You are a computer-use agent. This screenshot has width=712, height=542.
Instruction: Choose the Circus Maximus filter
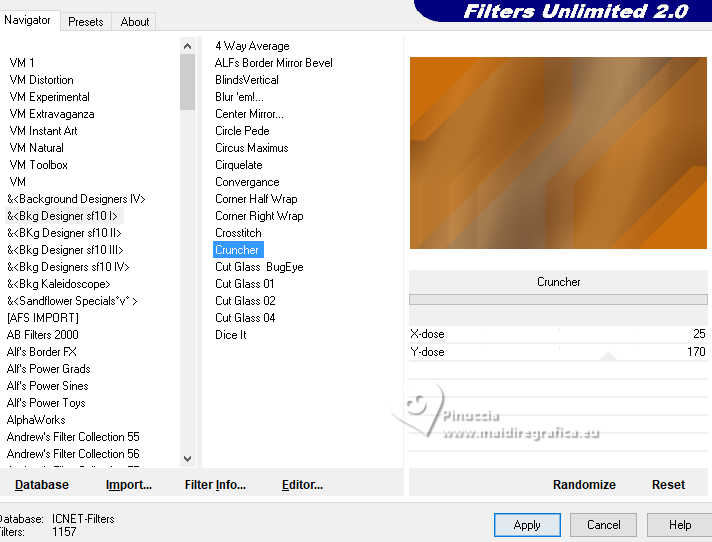tap(252, 148)
